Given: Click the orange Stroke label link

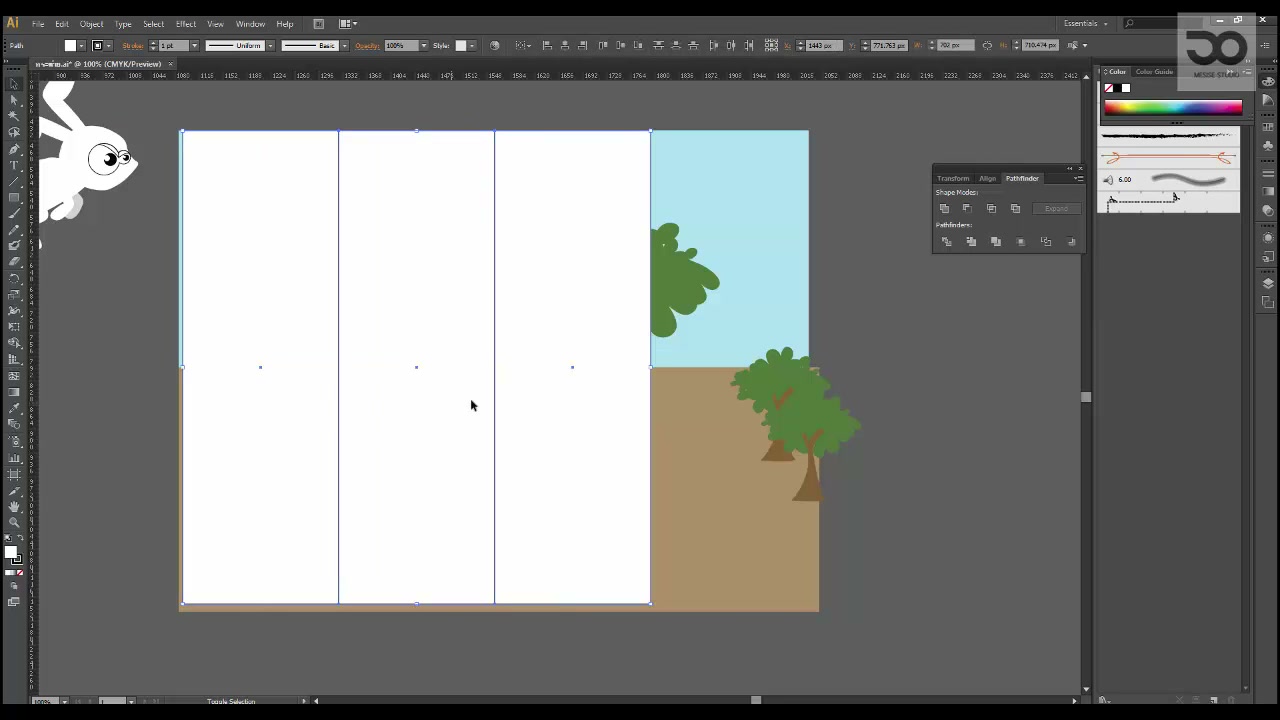Looking at the screenshot, I should click(132, 45).
